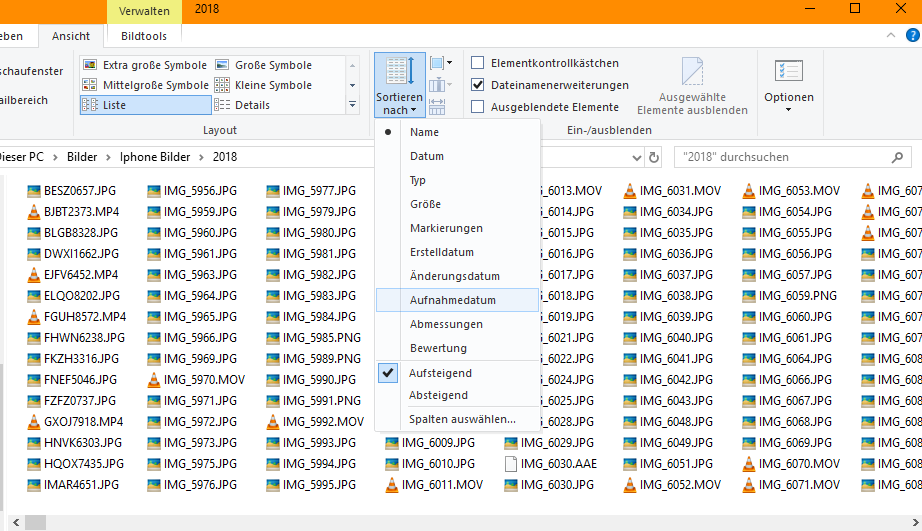Select IMG_6031.MOV video icon

click(630, 191)
